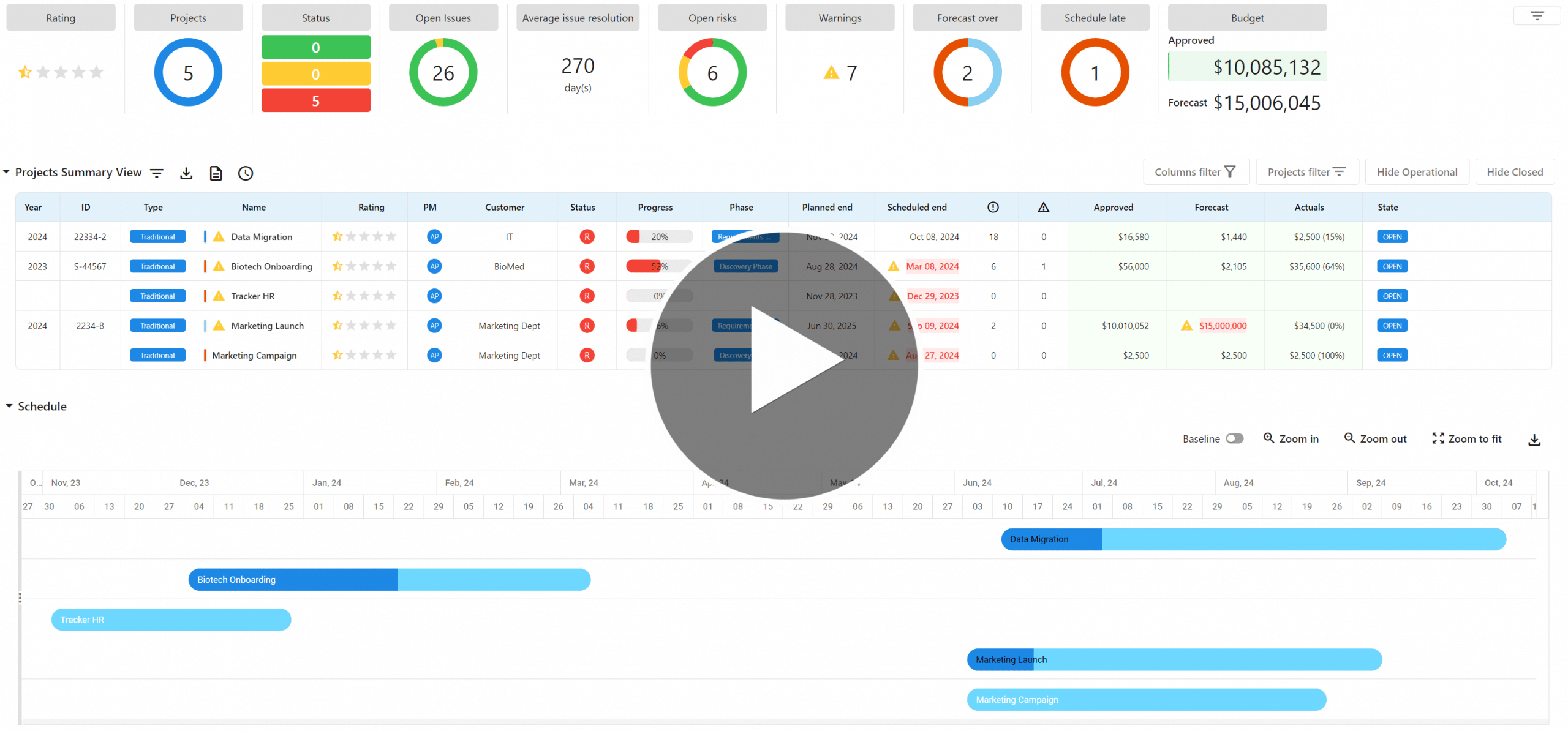Click the warnings triangle column header icon
The width and height of the screenshot is (1568, 731).
coord(1044,207)
